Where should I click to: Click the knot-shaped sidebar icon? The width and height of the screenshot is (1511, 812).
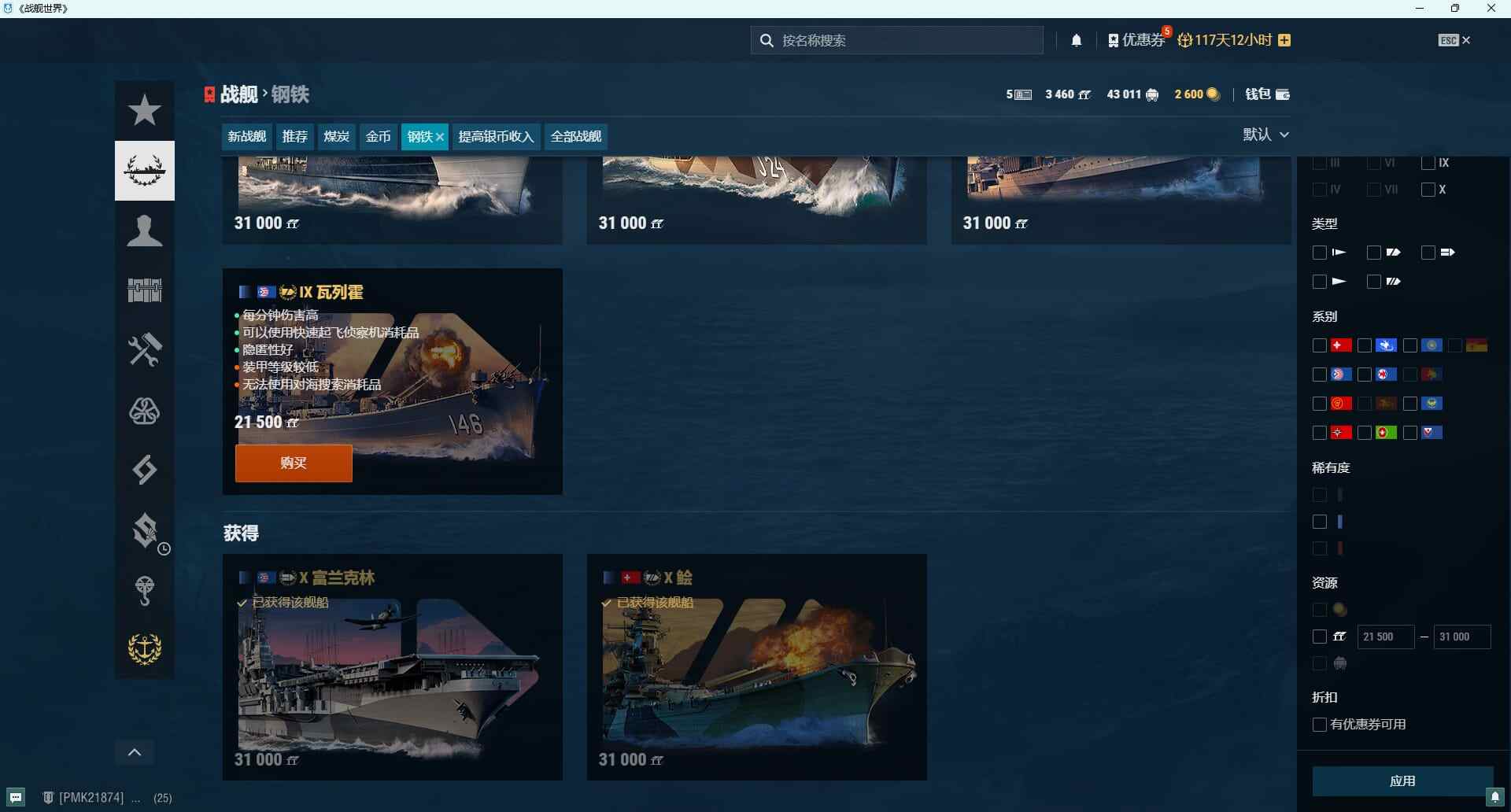[x=145, y=411]
